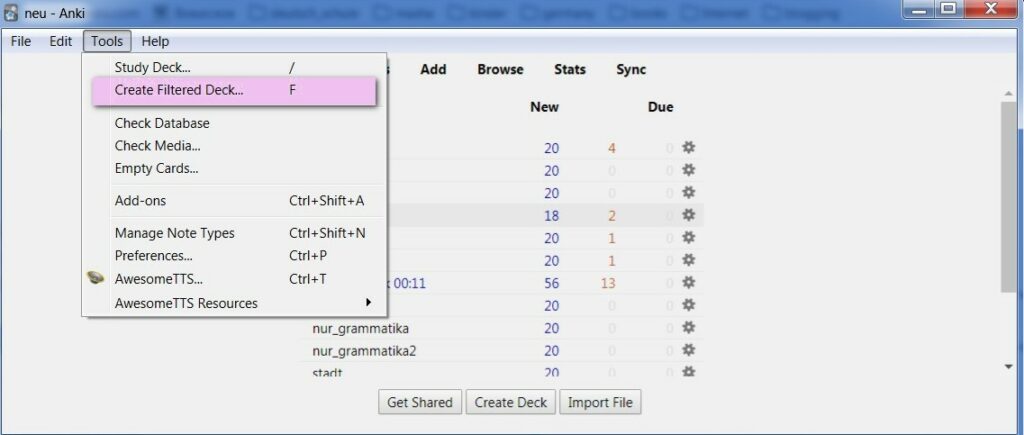The width and height of the screenshot is (1024, 435).
Task: Click the AwesomeTTS speaker icon
Action: 96,278
